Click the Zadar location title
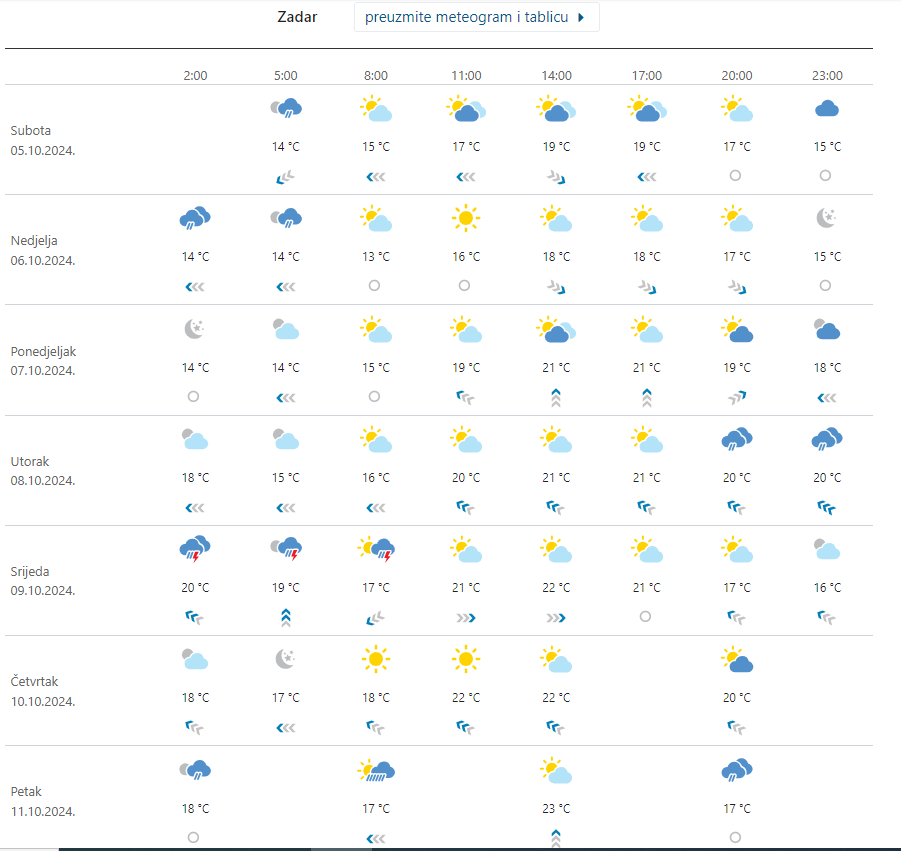The height and width of the screenshot is (851, 901). 297,17
